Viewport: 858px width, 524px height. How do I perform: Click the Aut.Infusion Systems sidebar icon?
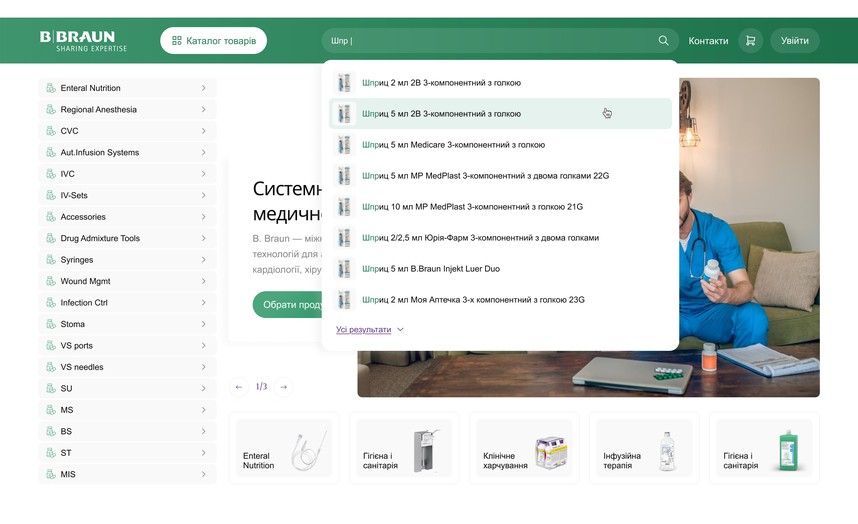tap(51, 152)
